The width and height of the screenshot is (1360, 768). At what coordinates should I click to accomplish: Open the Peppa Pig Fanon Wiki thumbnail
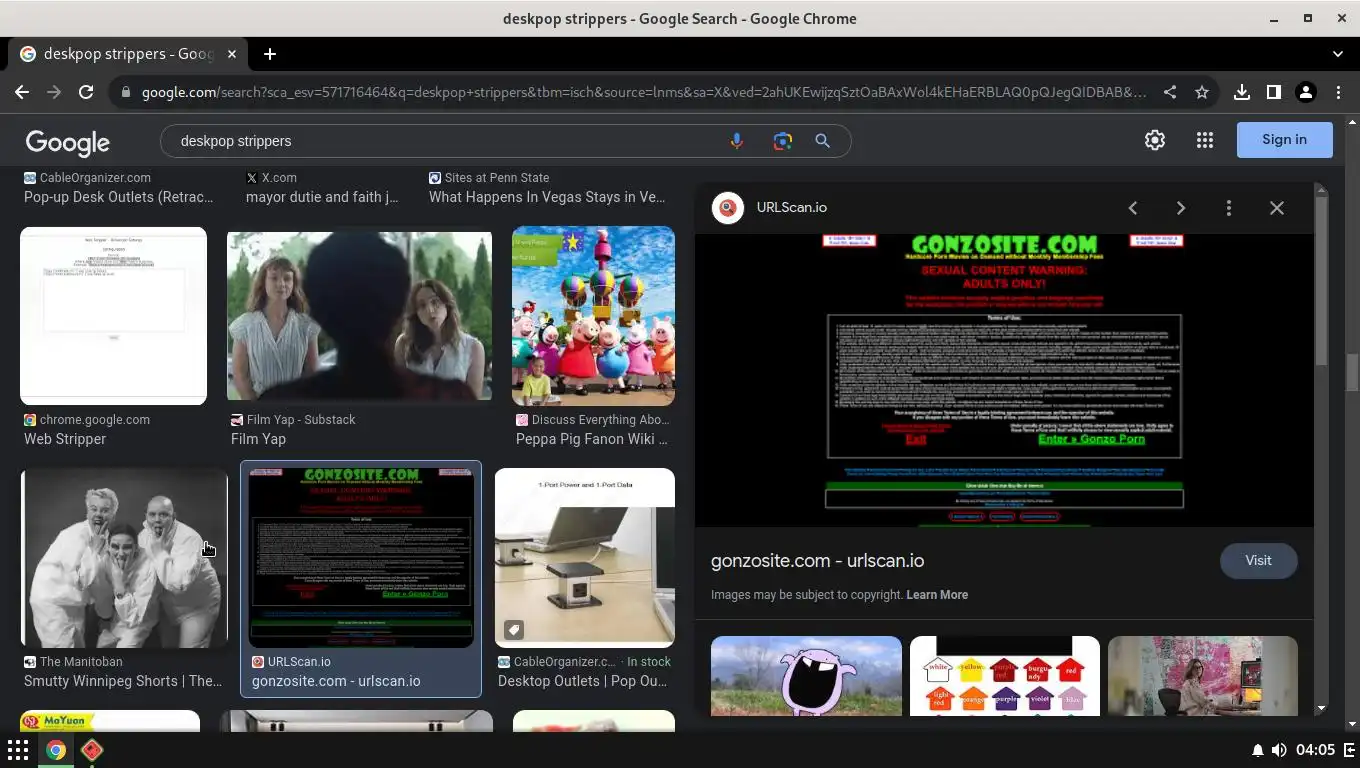click(593, 316)
